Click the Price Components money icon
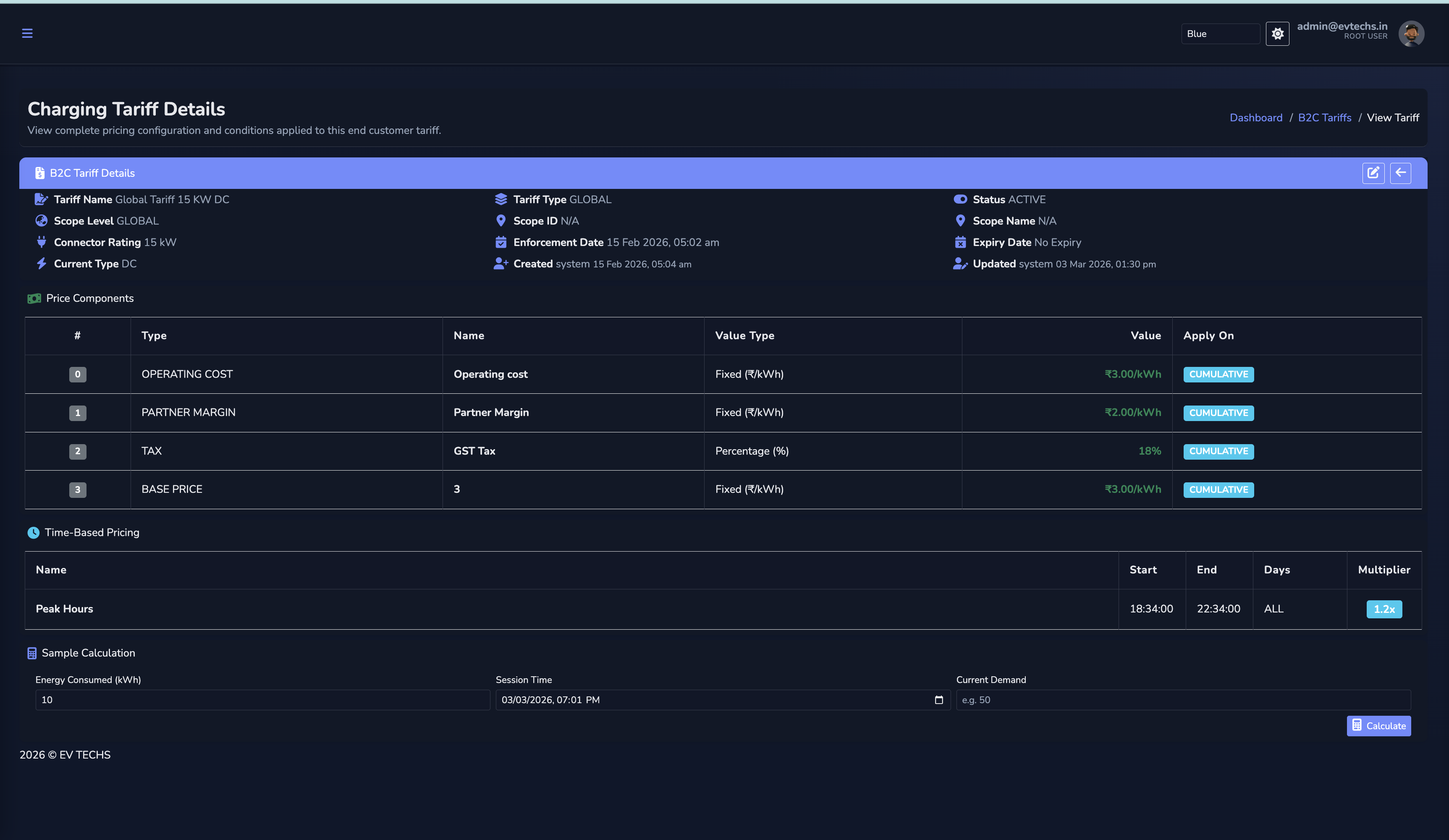The width and height of the screenshot is (1449, 840). (34, 298)
